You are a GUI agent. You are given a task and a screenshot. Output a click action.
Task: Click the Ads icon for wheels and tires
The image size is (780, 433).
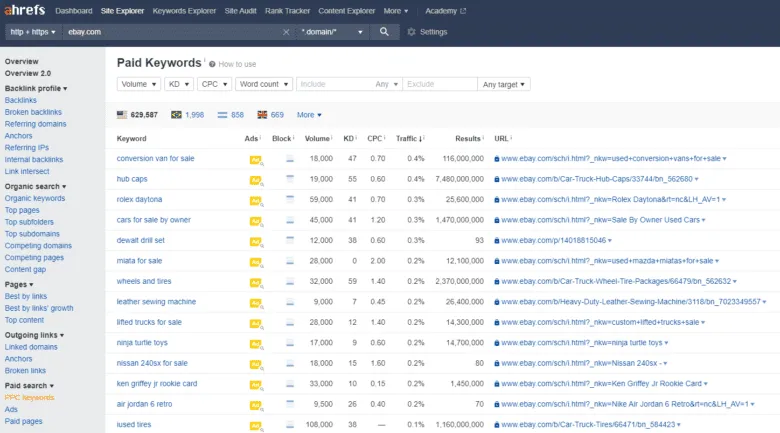click(256, 283)
